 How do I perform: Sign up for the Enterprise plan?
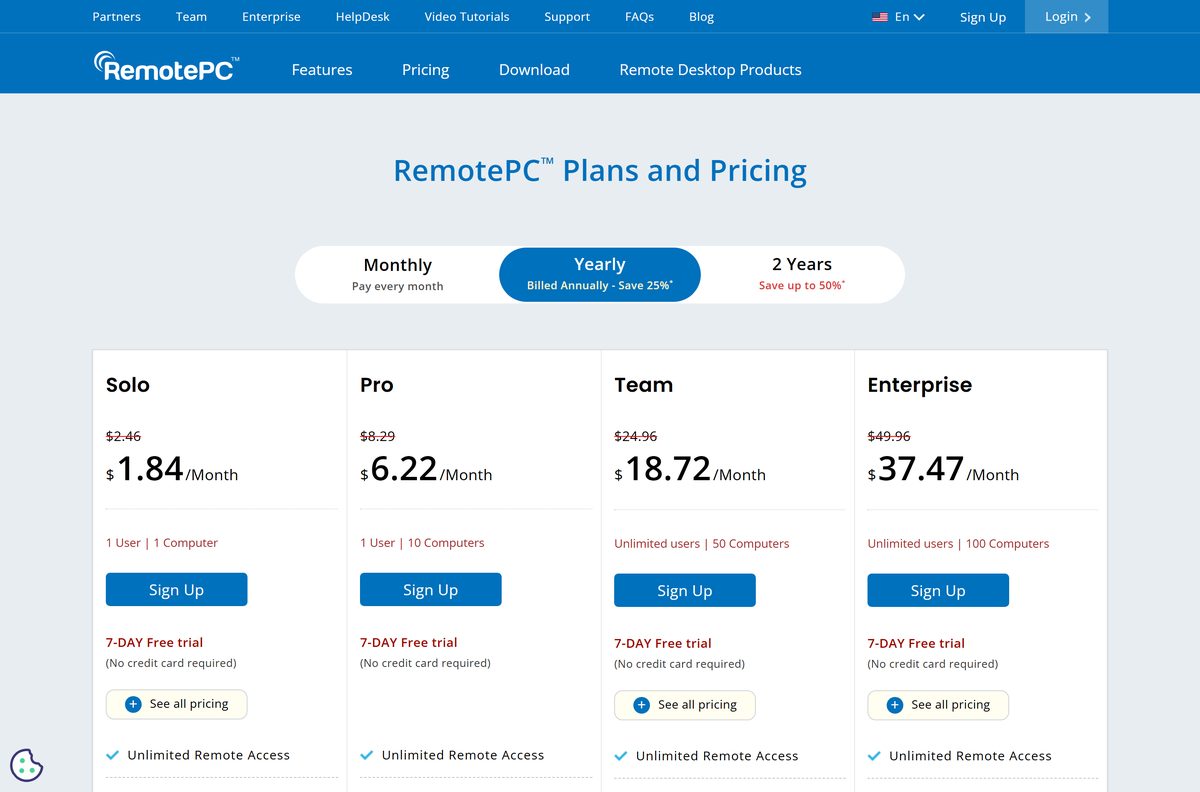[938, 591]
